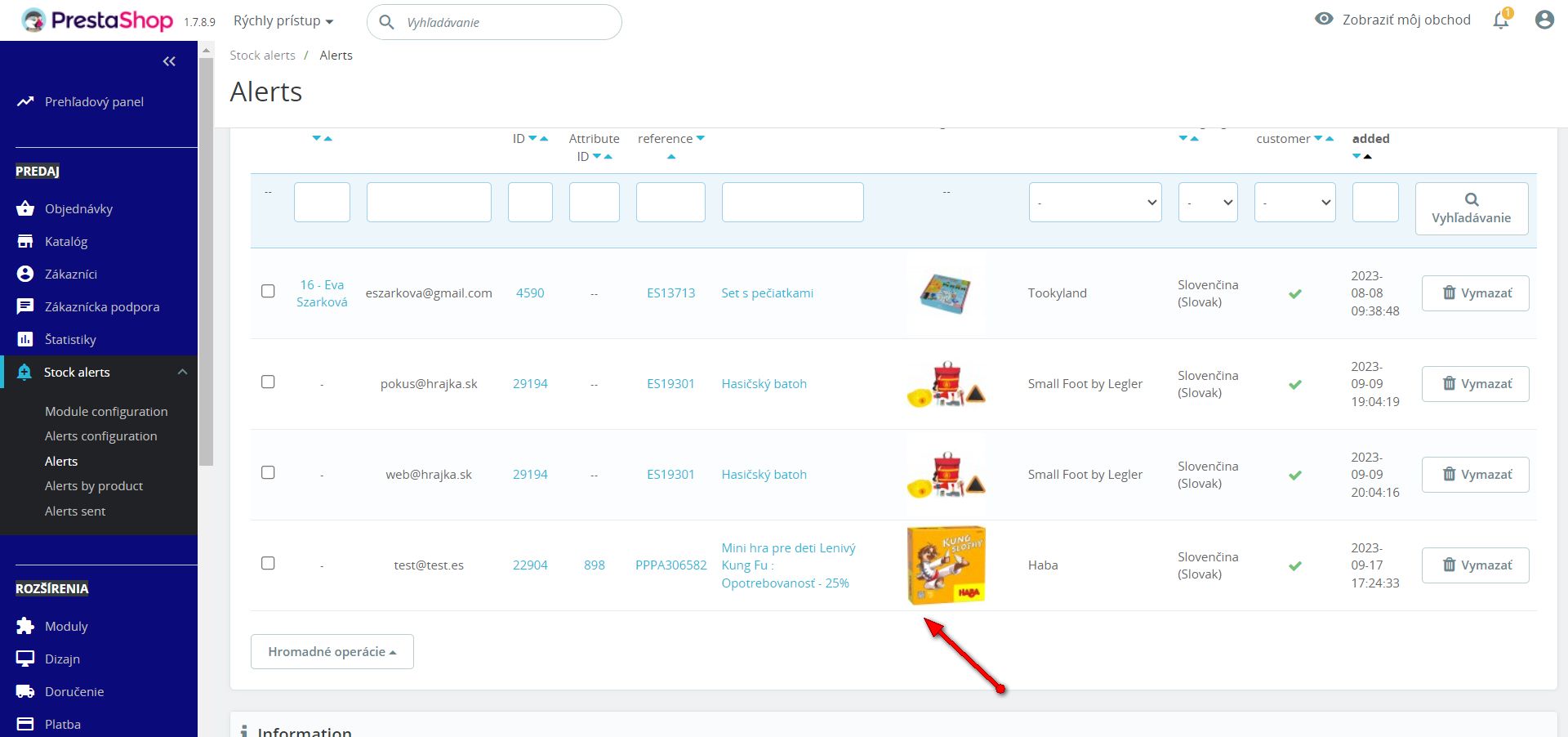Click the up sort arrow below the reference header
This screenshot has width=1568, height=737.
click(671, 157)
